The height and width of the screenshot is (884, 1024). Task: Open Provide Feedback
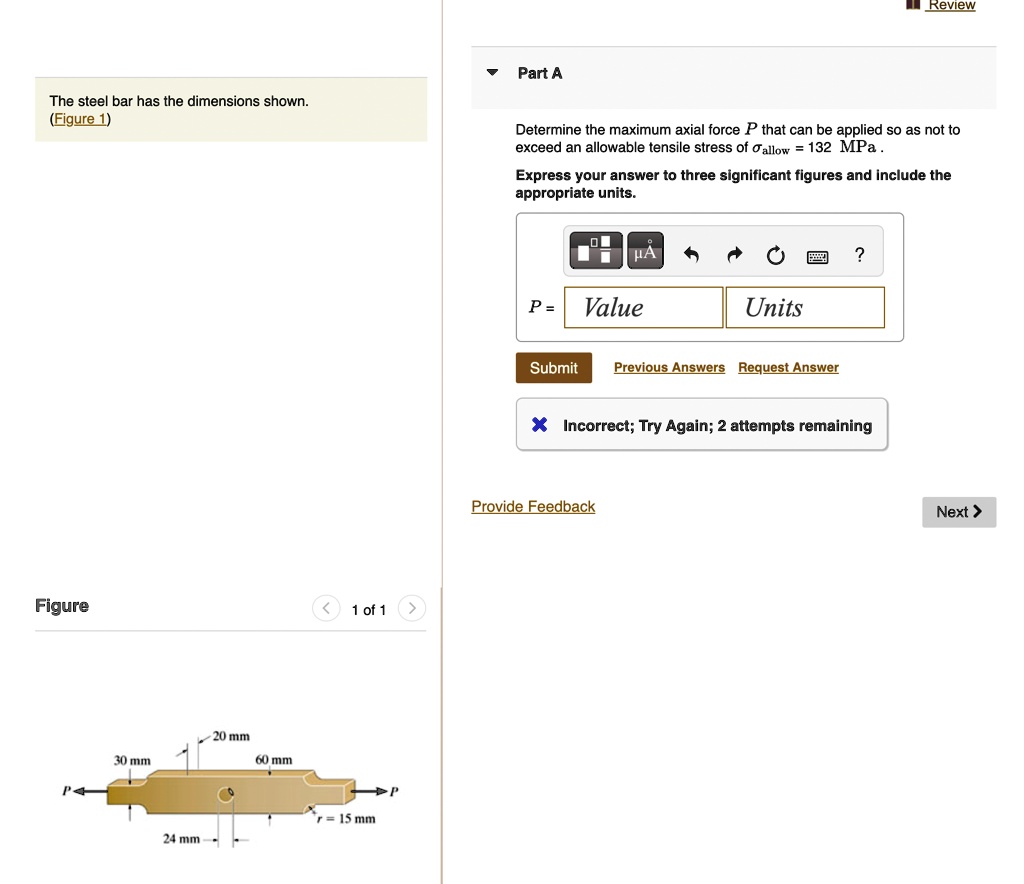coord(533,506)
